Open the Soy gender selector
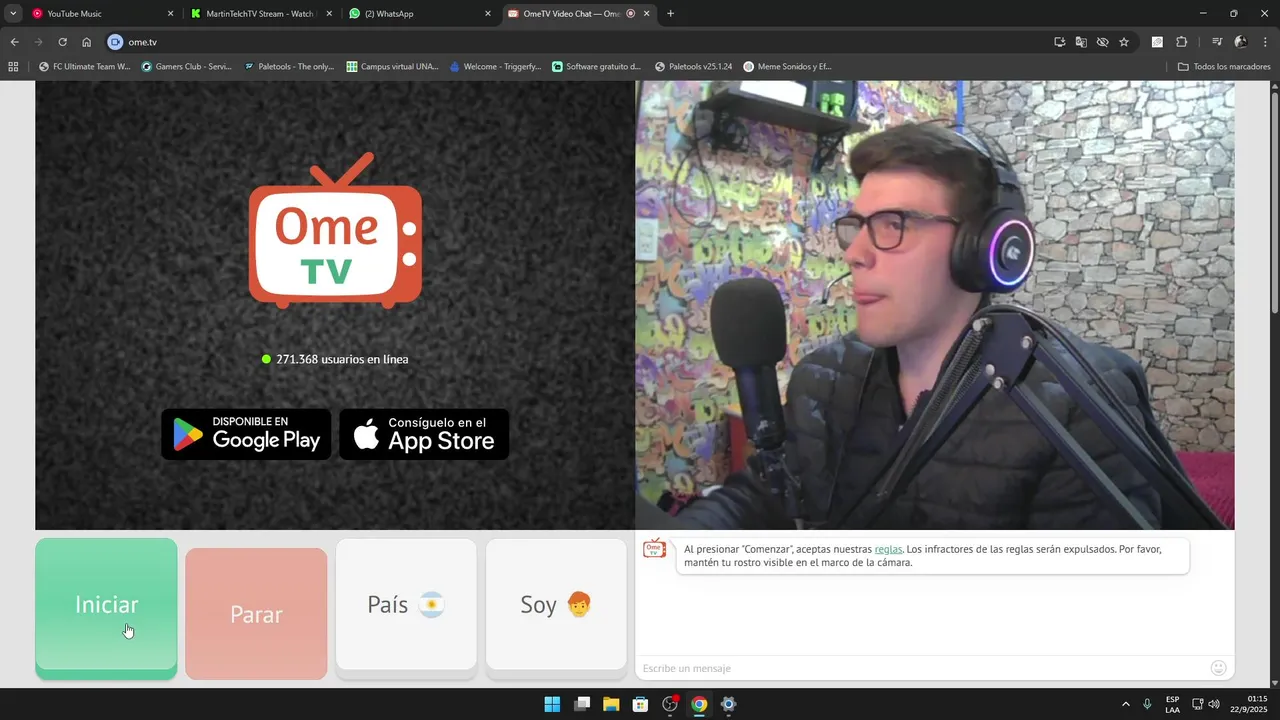1280x720 pixels. [x=556, y=604]
